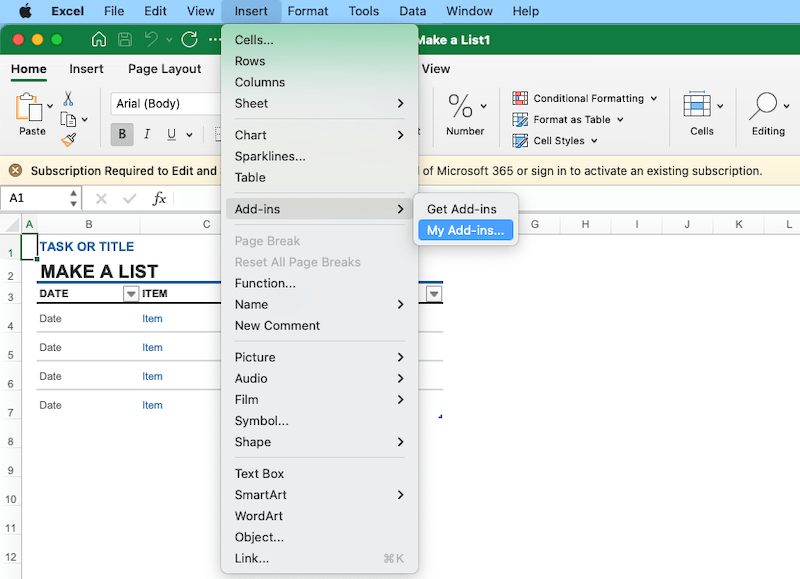Choose Sparklines... from Insert menu

click(x=319, y=156)
